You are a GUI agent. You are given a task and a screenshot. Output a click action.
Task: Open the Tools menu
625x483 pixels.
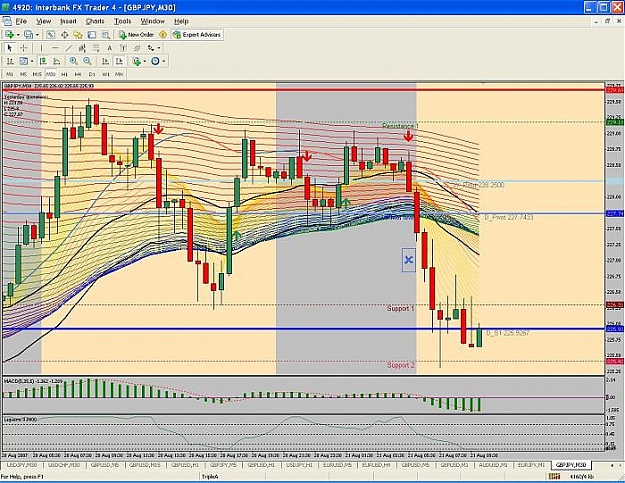click(122, 21)
